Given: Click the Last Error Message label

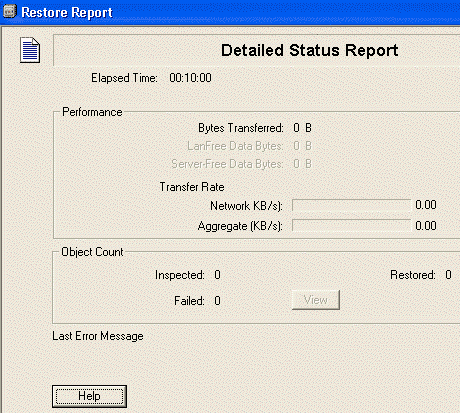Looking at the screenshot, I should pos(98,336).
